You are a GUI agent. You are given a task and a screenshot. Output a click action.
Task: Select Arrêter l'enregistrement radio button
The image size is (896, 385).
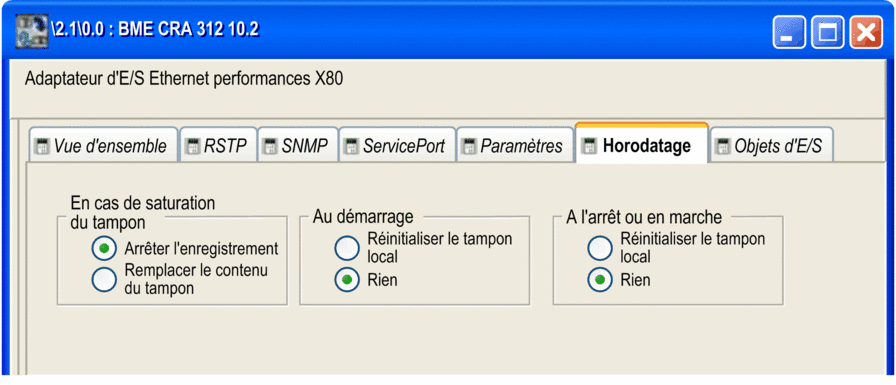(x=104, y=248)
